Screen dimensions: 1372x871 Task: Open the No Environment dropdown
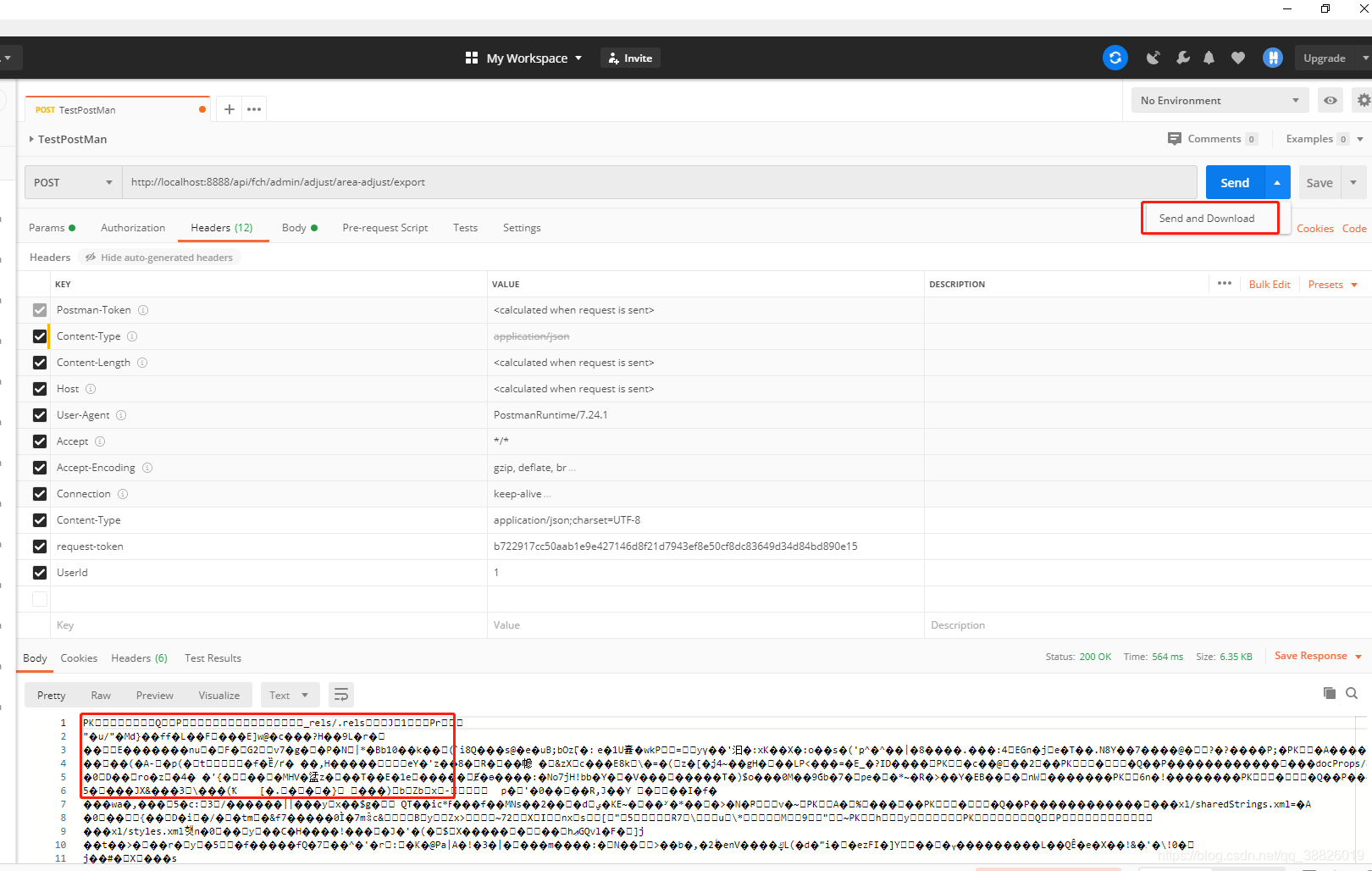[x=1220, y=100]
